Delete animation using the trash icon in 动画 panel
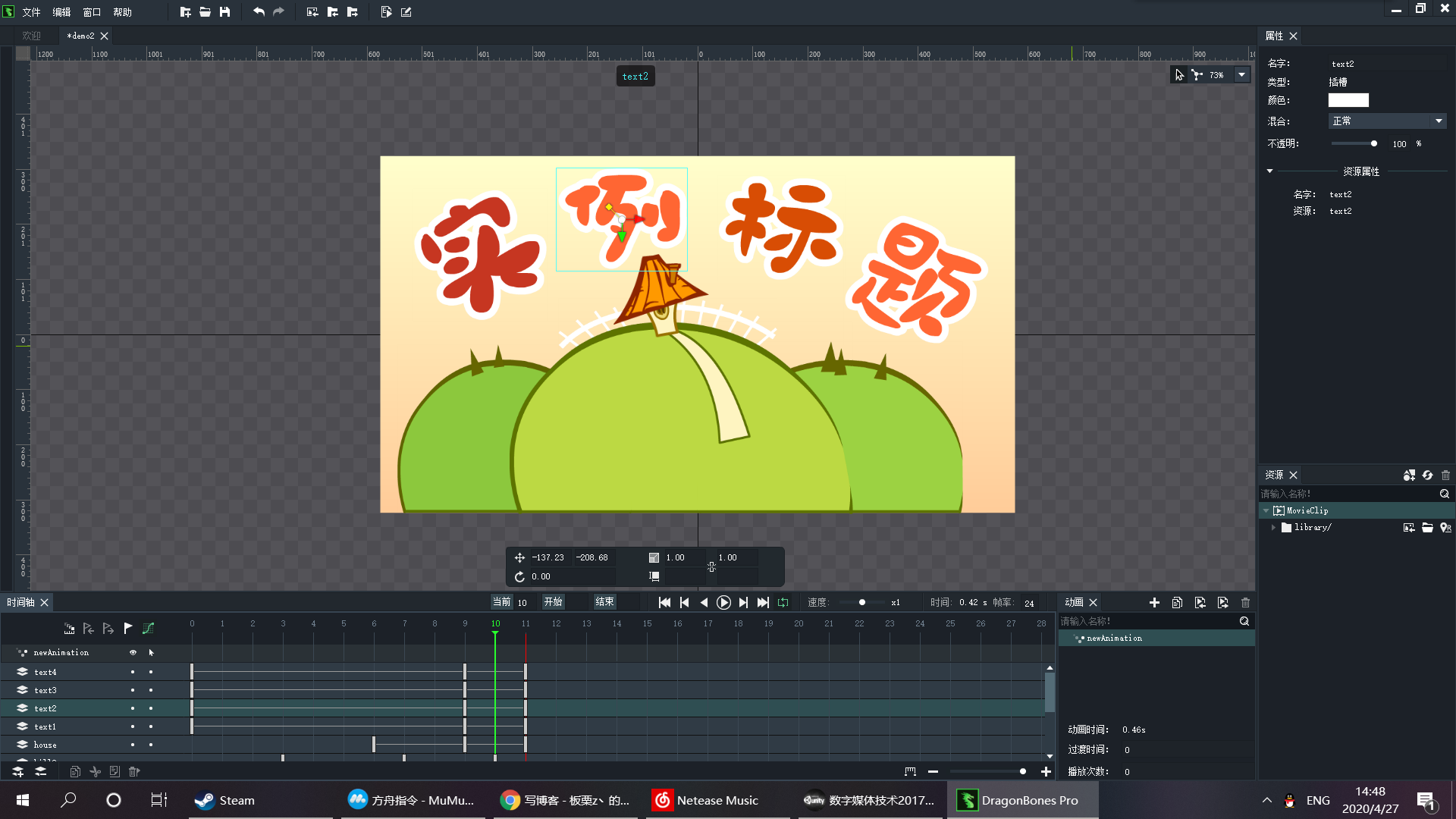This screenshot has width=1456, height=819. coord(1245,602)
